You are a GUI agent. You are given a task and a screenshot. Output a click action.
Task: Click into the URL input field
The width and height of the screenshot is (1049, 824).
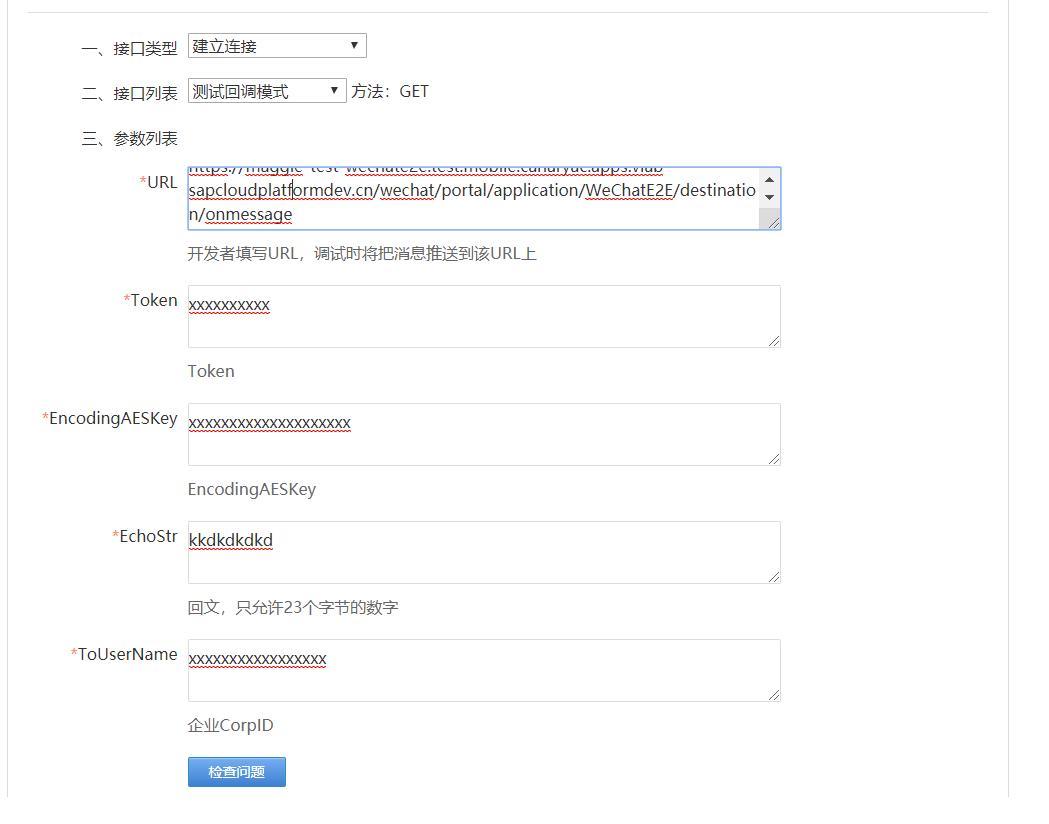[x=450, y=195]
